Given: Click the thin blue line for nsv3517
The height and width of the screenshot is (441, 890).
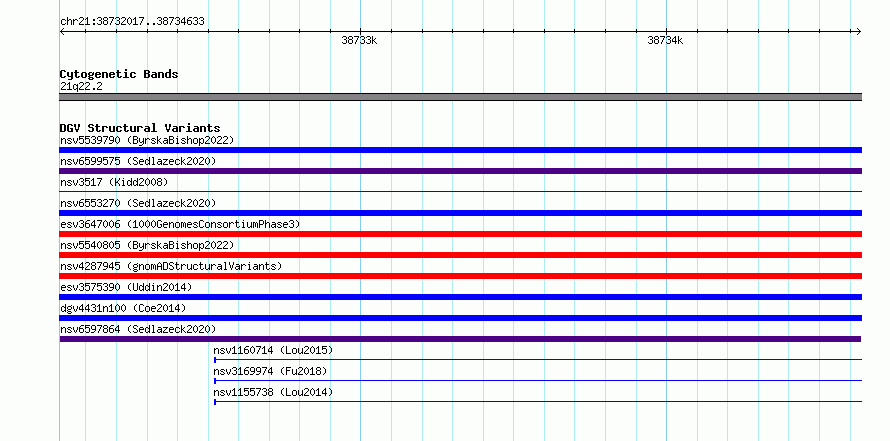Looking at the screenshot, I should (x=461, y=191).
